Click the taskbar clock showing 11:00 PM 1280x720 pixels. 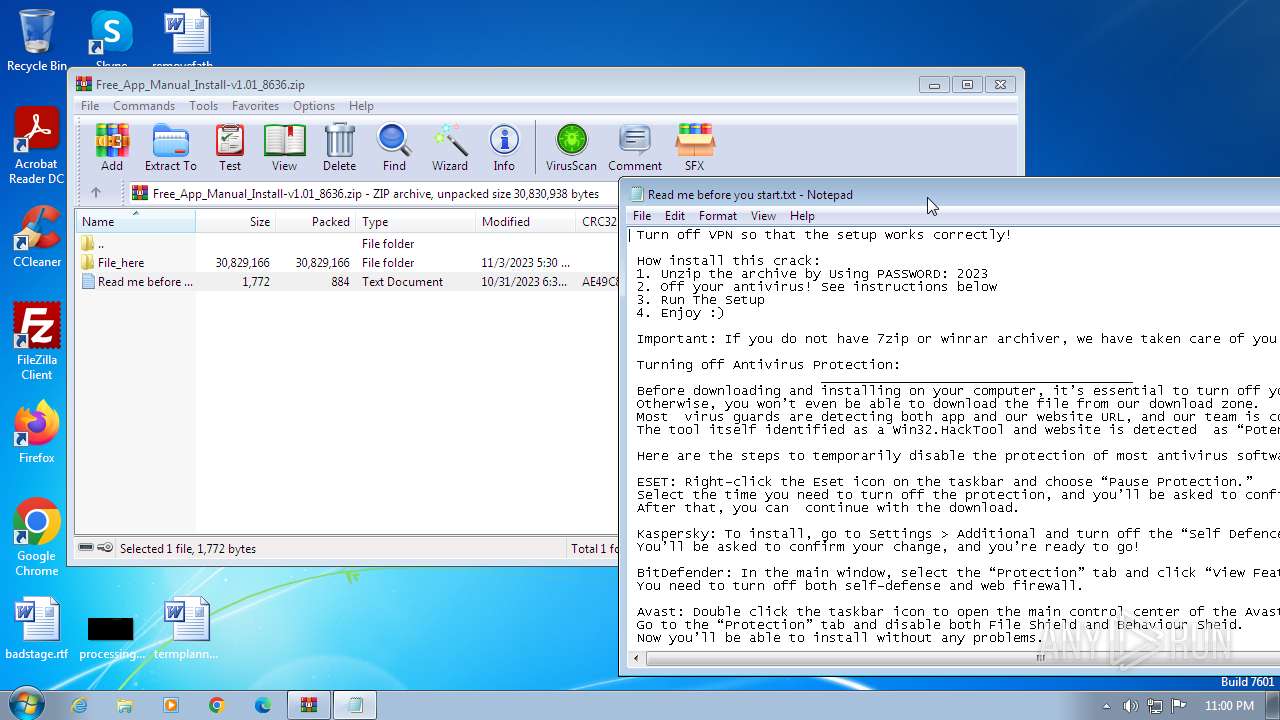click(1229, 705)
